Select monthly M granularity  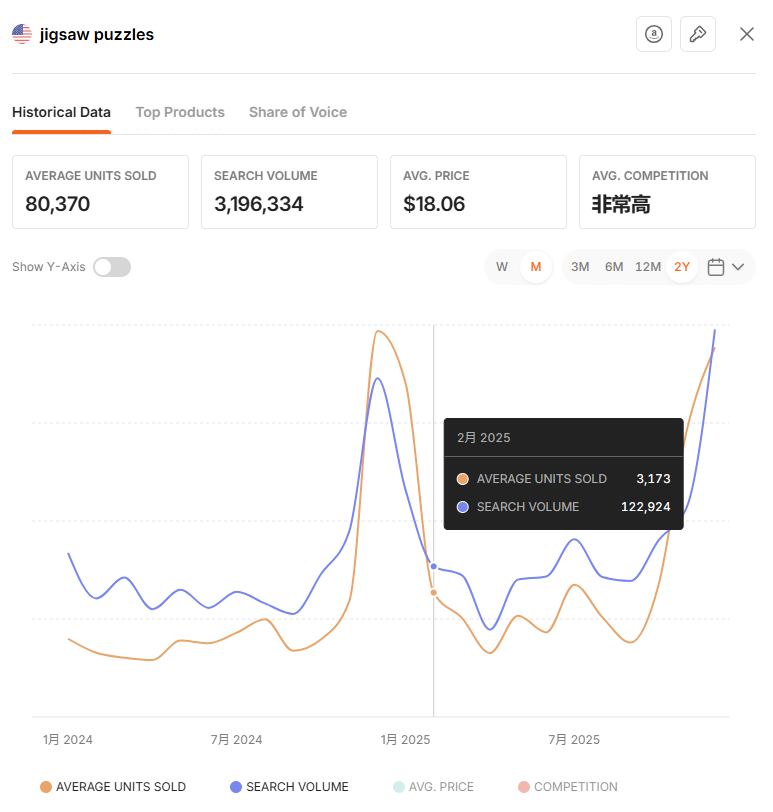tap(536, 267)
